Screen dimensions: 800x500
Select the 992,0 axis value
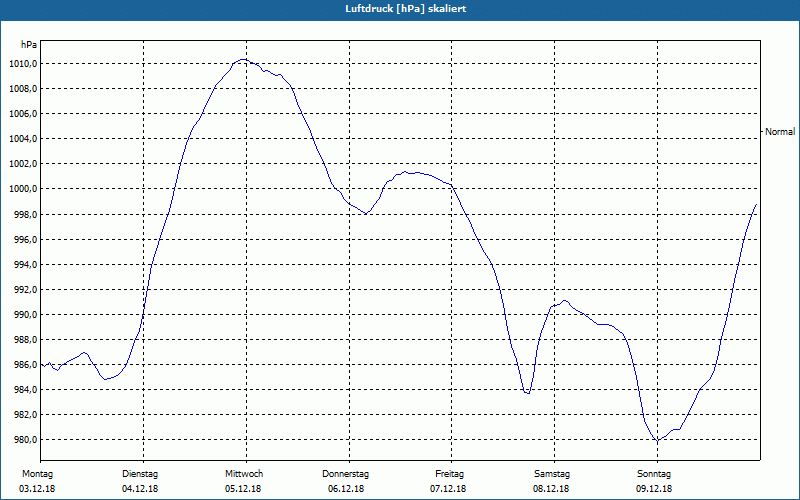(x=25, y=289)
